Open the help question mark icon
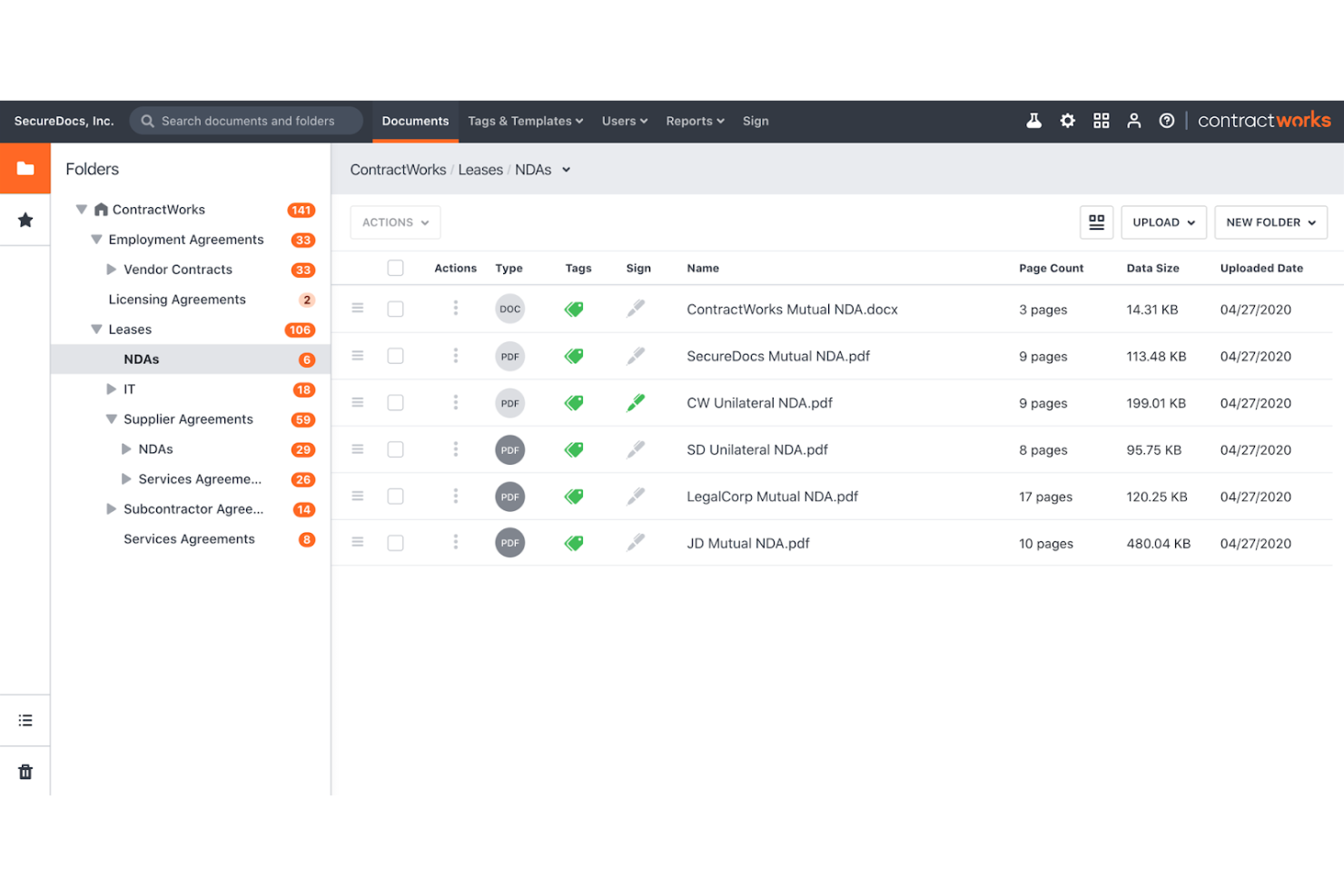Screen dimensions: 1344x896 point(1167,121)
